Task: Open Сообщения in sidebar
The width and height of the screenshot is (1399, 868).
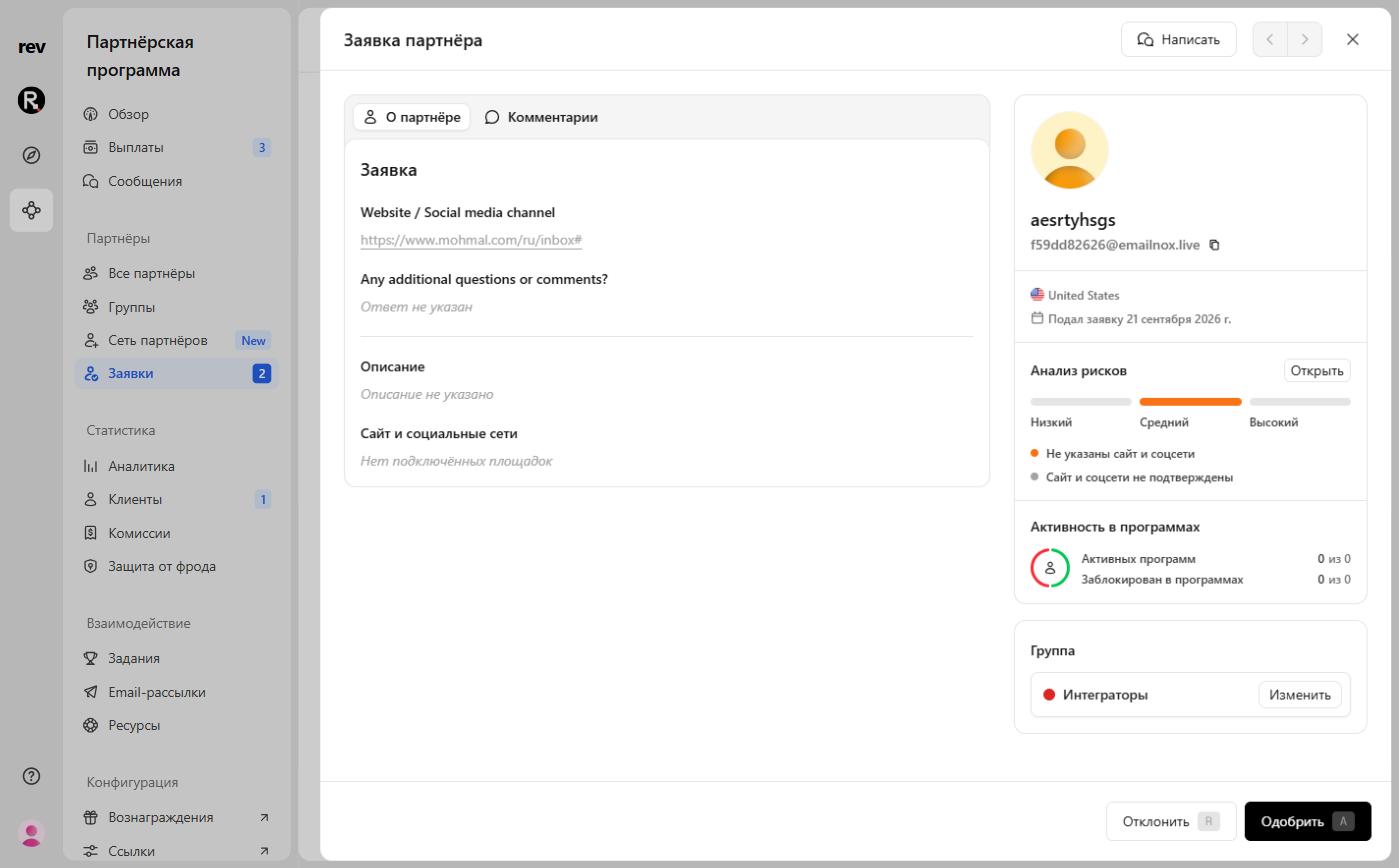Action: tap(176, 181)
